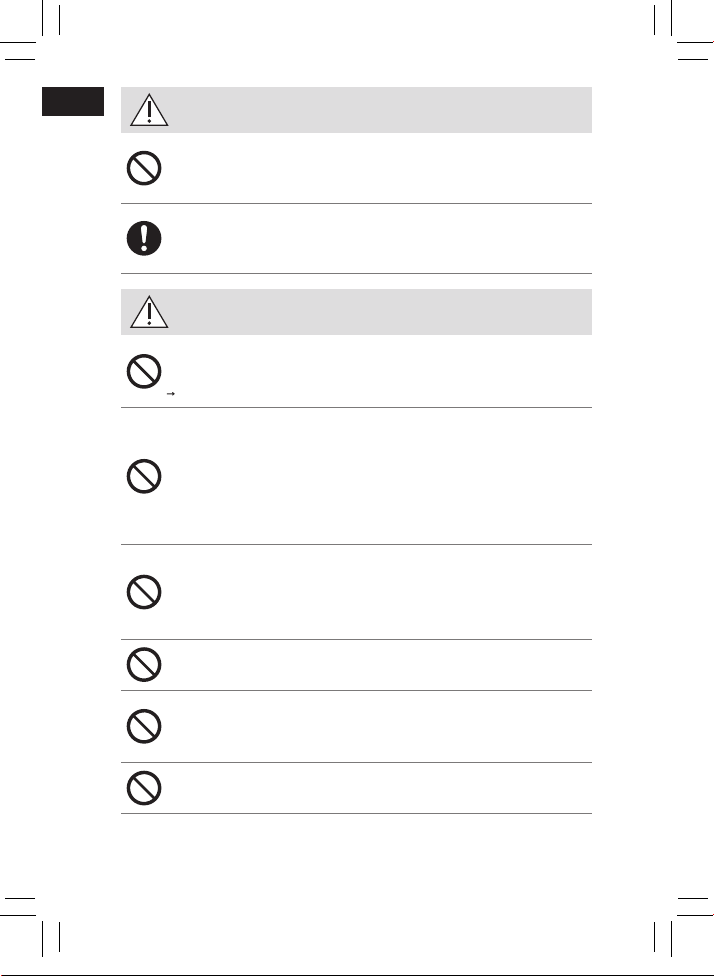714x976 pixels.
Task: Select the prohibition icon under the first warning banner
Action: point(144,168)
